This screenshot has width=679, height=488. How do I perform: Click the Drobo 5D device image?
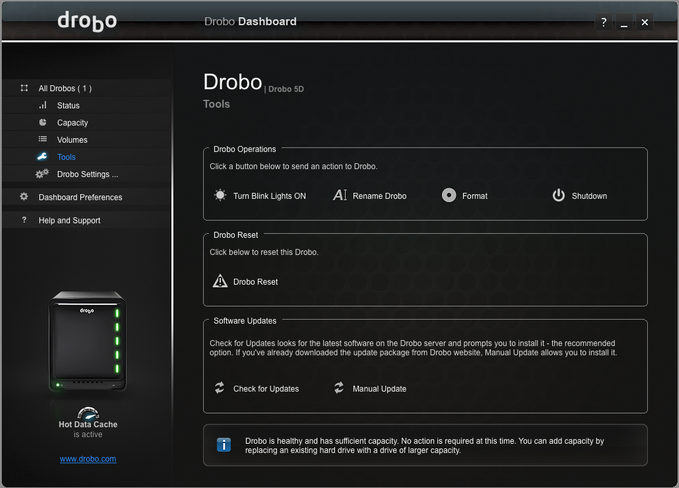pyautogui.click(x=87, y=341)
